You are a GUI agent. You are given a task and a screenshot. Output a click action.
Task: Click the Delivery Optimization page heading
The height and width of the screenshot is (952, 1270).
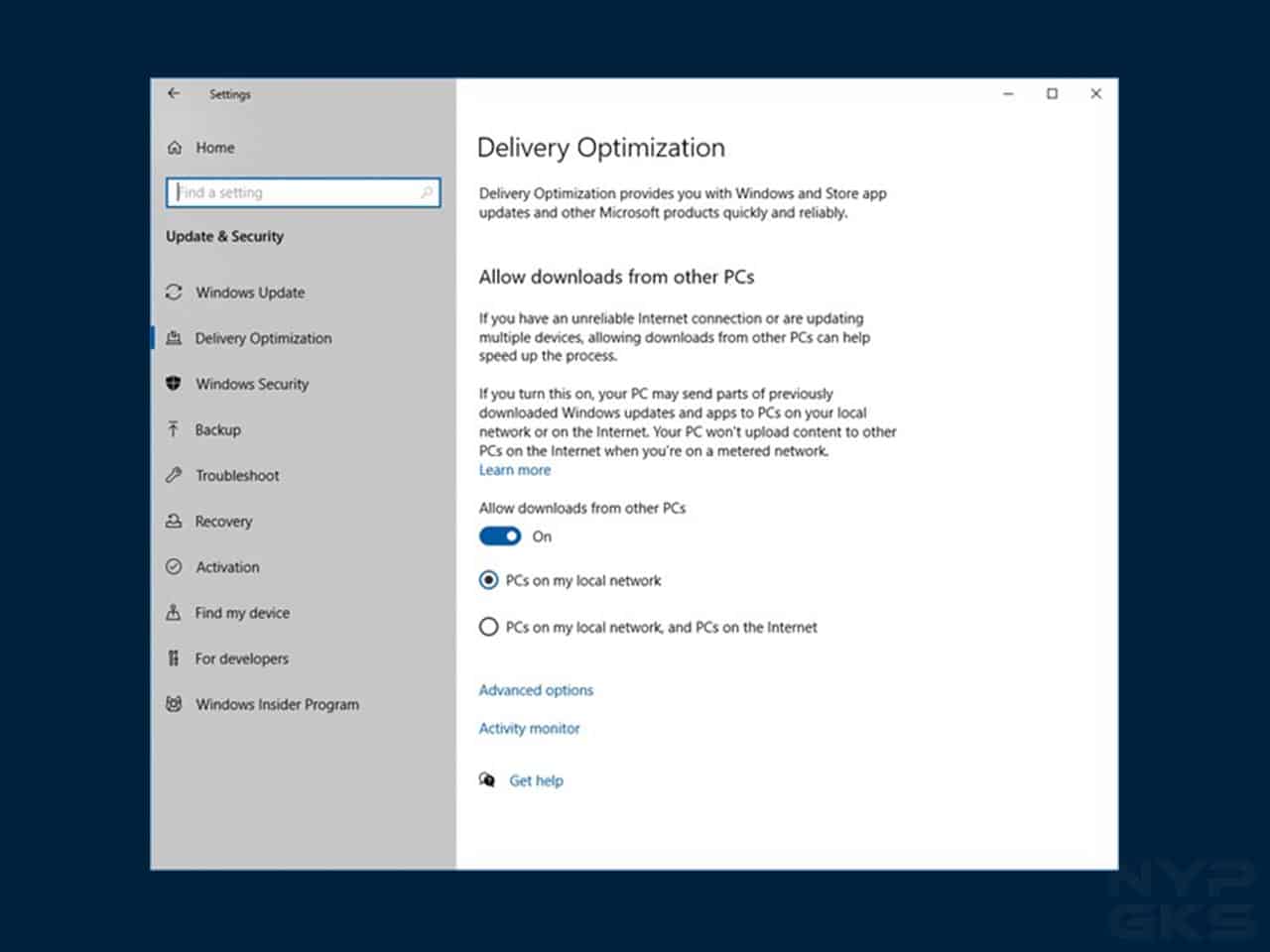coord(601,148)
